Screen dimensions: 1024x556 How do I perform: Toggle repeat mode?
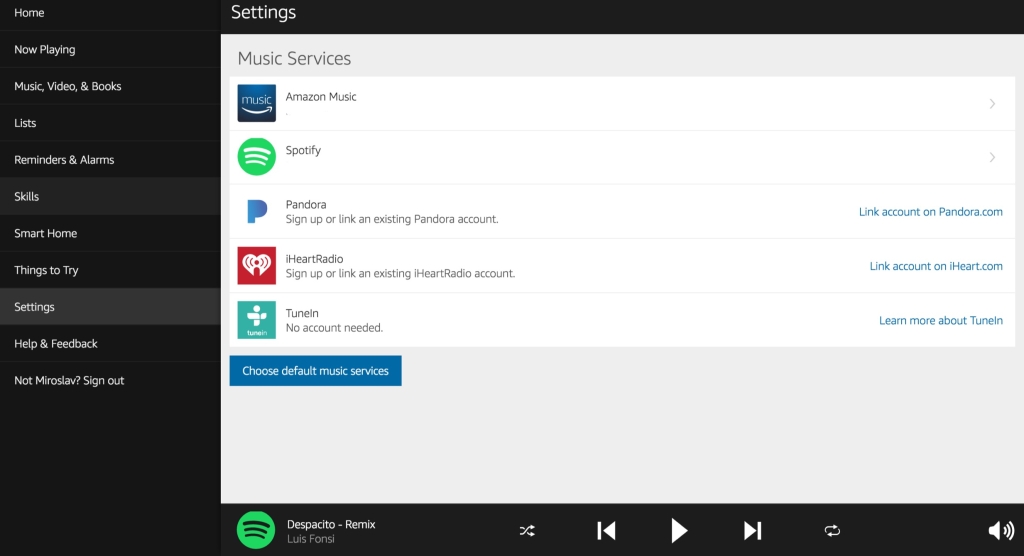click(832, 531)
